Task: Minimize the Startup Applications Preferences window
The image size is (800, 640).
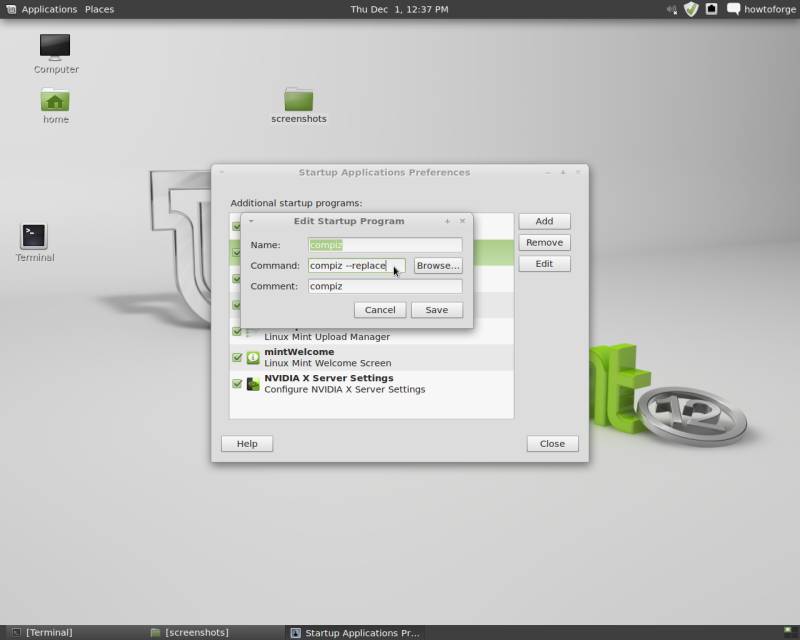Action: pyautogui.click(x=548, y=173)
